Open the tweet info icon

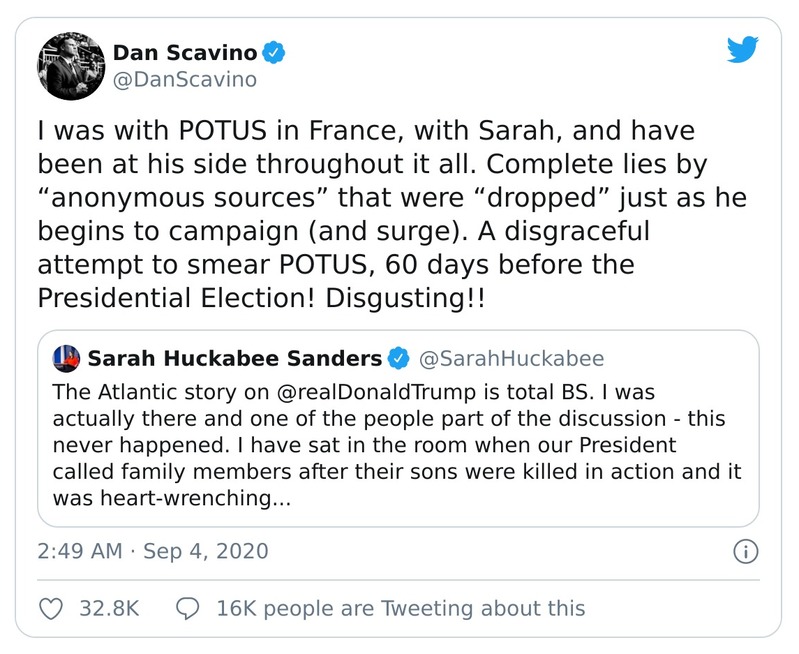point(746,551)
